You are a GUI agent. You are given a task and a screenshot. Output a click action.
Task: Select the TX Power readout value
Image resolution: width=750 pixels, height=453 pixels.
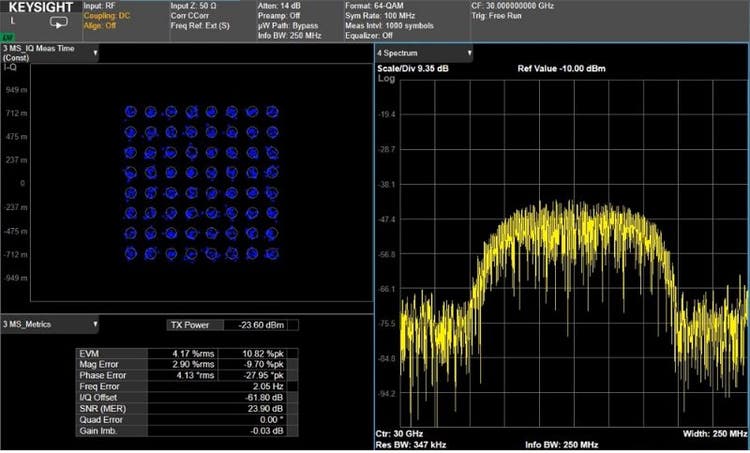pyautogui.click(x=263, y=324)
